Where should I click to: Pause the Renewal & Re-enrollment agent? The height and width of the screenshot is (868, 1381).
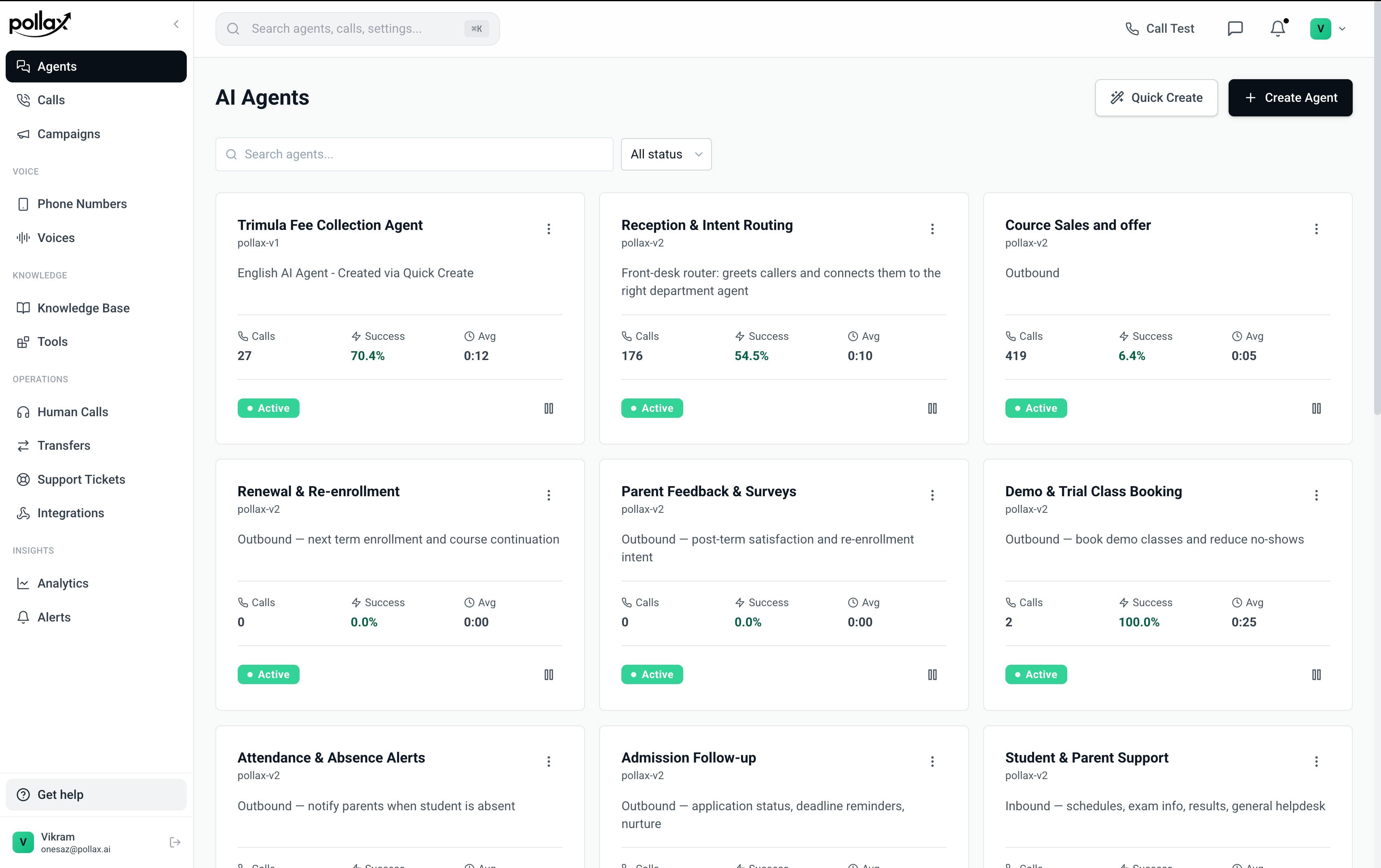[548, 674]
